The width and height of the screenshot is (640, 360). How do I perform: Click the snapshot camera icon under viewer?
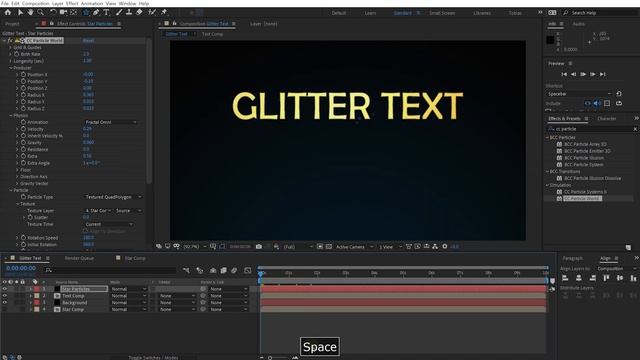(x=259, y=247)
